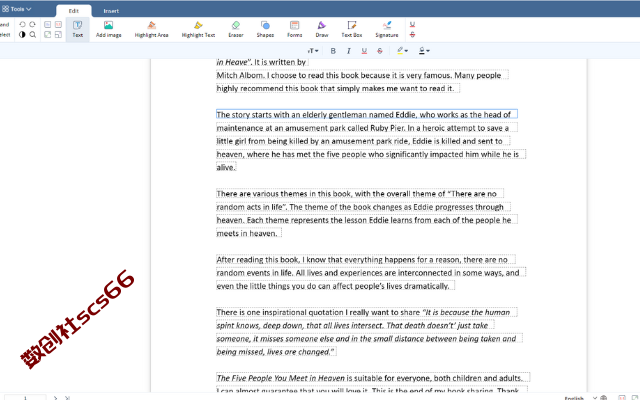The image size is (640, 400).
Task: Click text block 'meets in heaven.'
Action: point(249,233)
